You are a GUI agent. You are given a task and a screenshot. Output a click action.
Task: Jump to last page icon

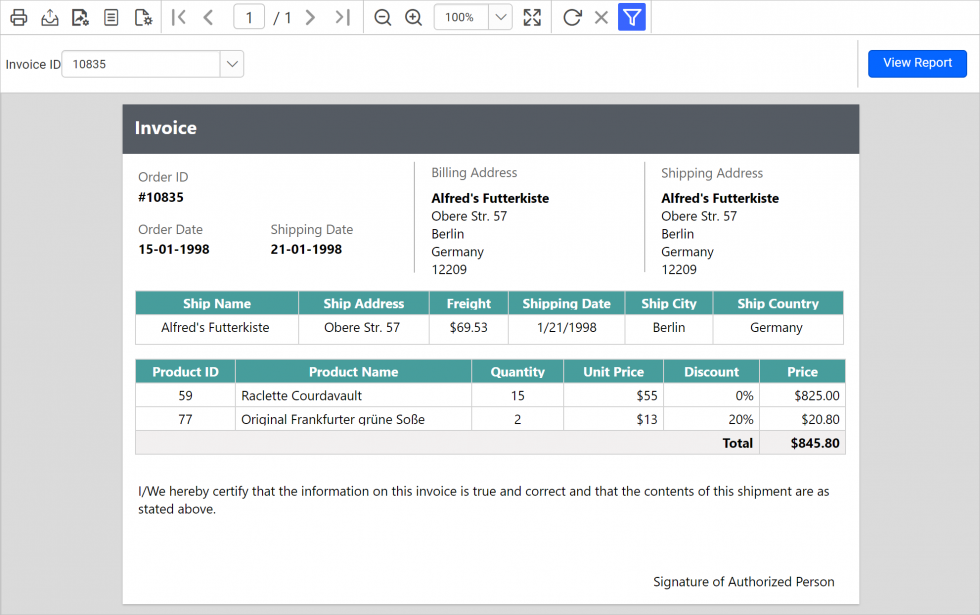point(342,18)
